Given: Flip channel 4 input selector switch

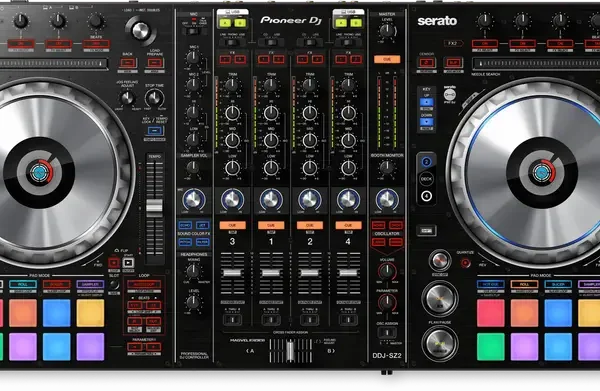Looking at the screenshot, I should [348, 42].
